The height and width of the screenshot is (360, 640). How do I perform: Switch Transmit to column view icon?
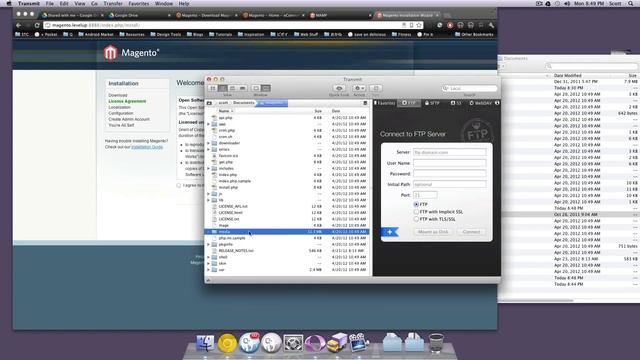click(233, 88)
